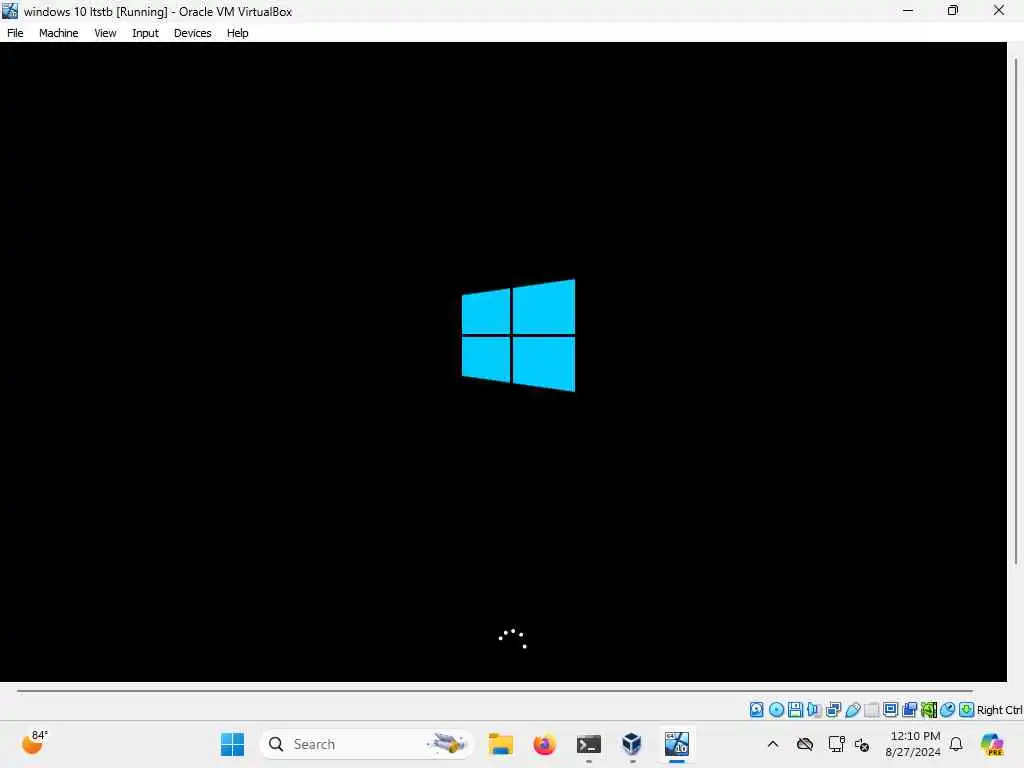
Task: Open the Terminal taskbar icon
Action: tap(588, 744)
